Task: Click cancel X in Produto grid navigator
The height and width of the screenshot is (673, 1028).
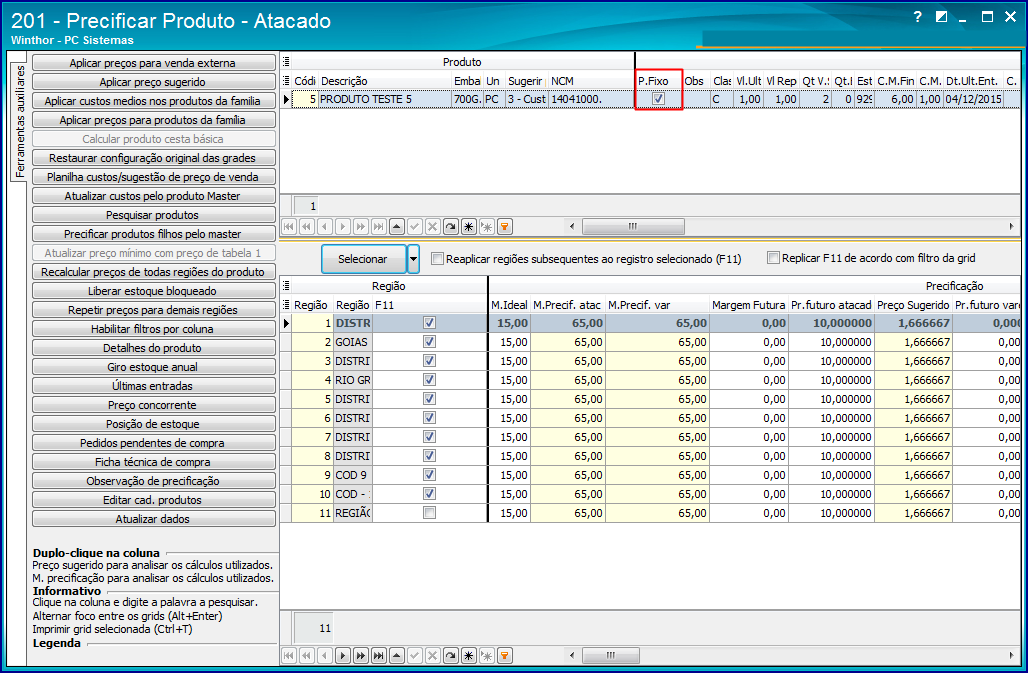Action: (x=433, y=227)
